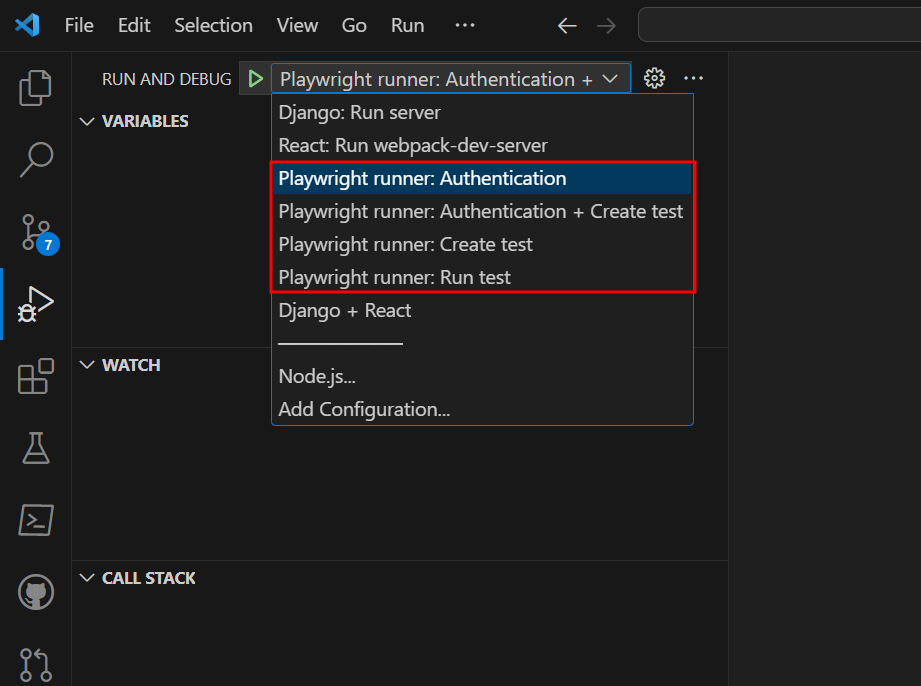Open the terminal icon view in activity bar
Screen dimensions: 921x686
36,520
